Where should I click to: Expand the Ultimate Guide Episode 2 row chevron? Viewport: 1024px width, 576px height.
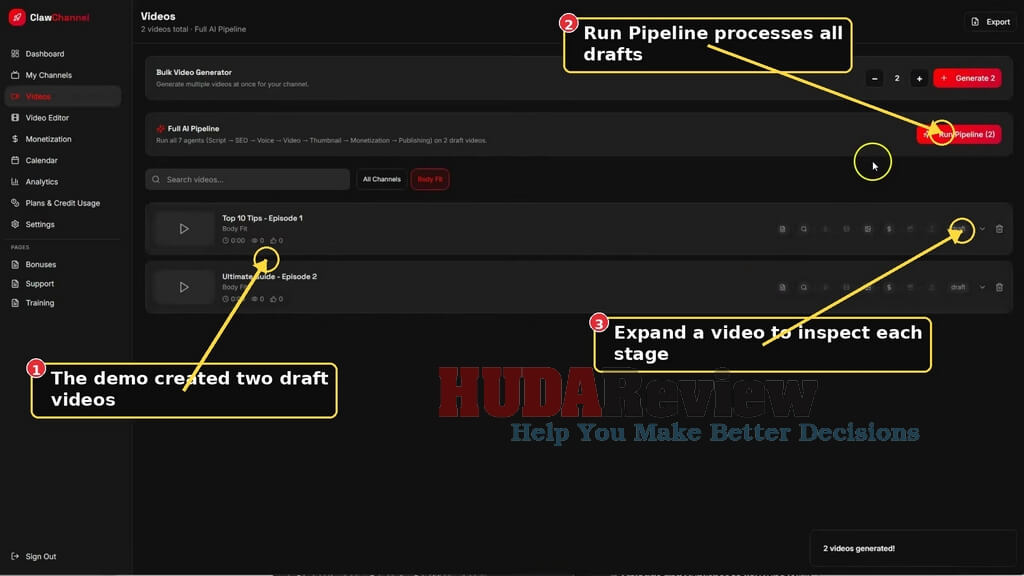point(982,287)
